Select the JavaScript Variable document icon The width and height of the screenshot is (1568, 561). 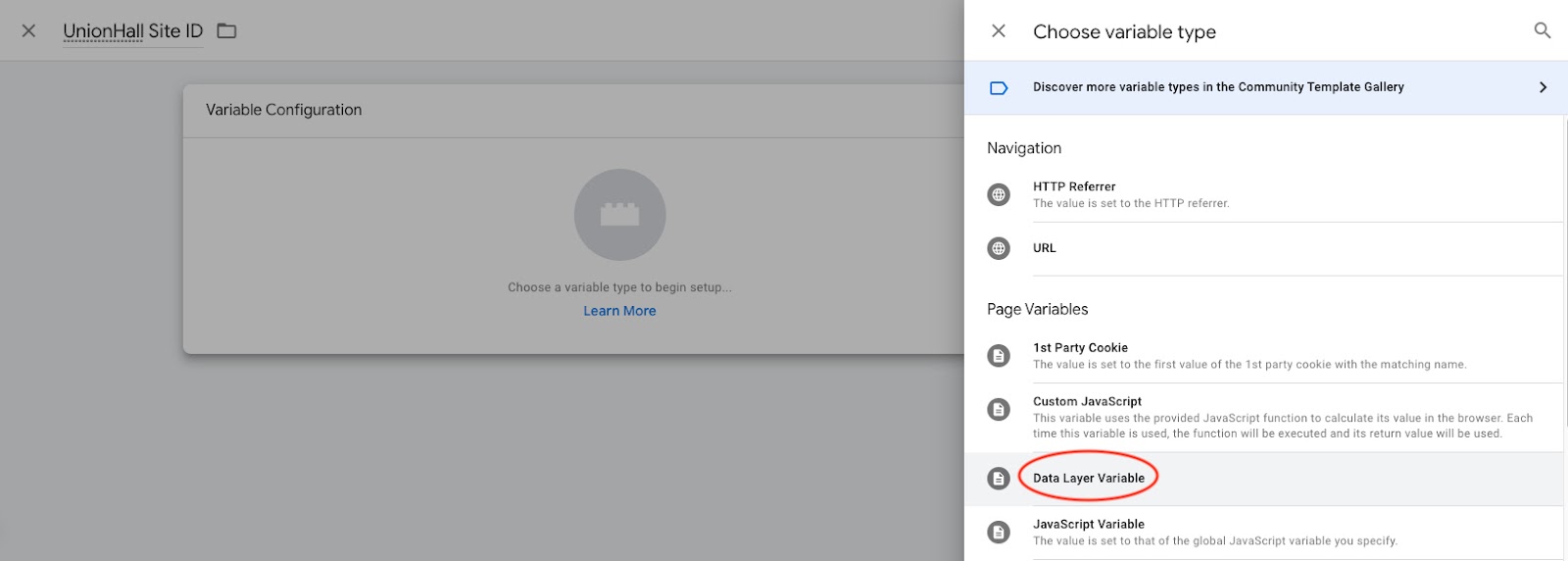coord(999,533)
